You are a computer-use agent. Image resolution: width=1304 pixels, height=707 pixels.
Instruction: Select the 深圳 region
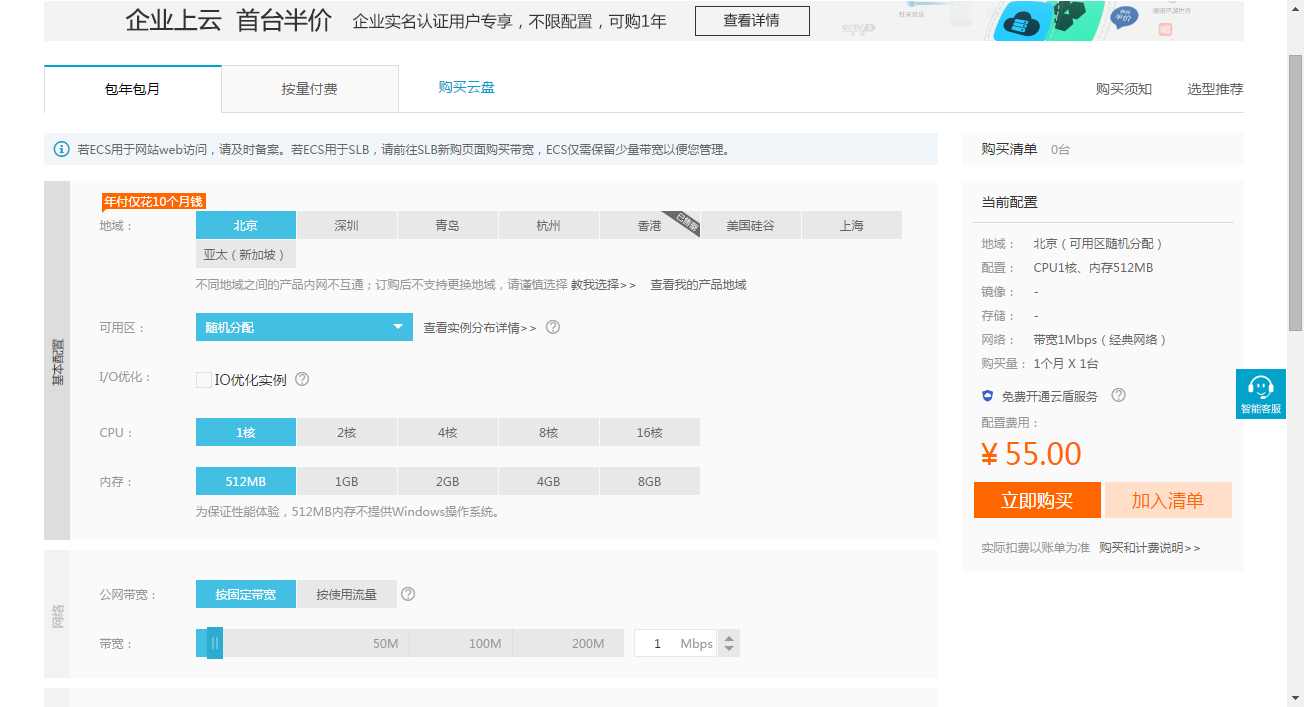347,225
